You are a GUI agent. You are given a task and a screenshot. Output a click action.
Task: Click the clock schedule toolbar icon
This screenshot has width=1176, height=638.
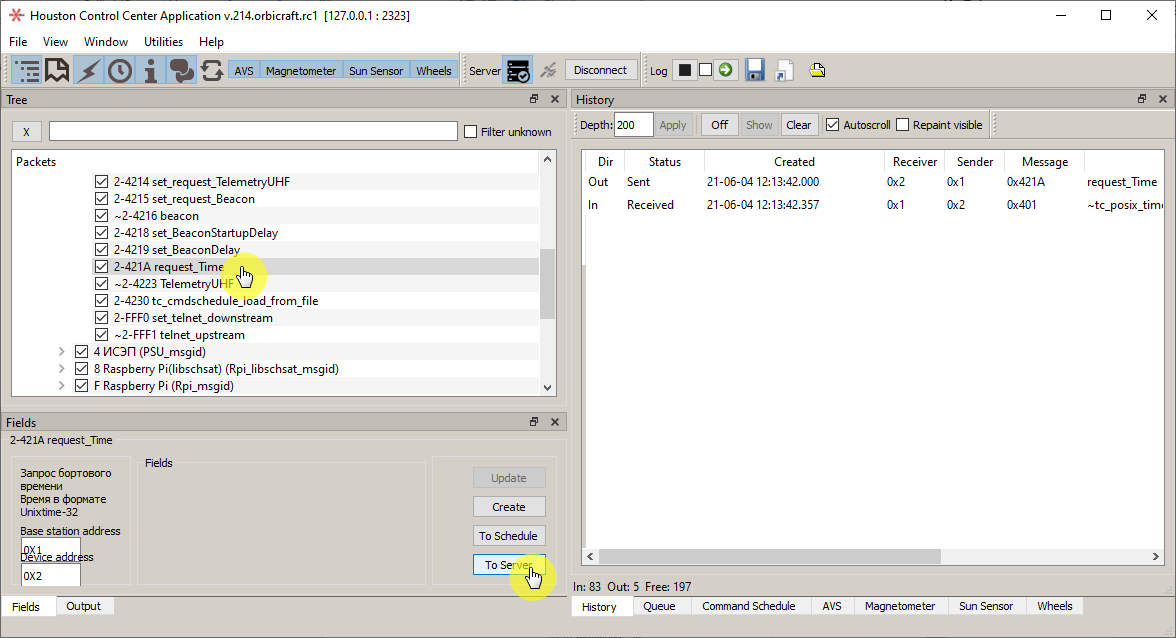(120, 70)
